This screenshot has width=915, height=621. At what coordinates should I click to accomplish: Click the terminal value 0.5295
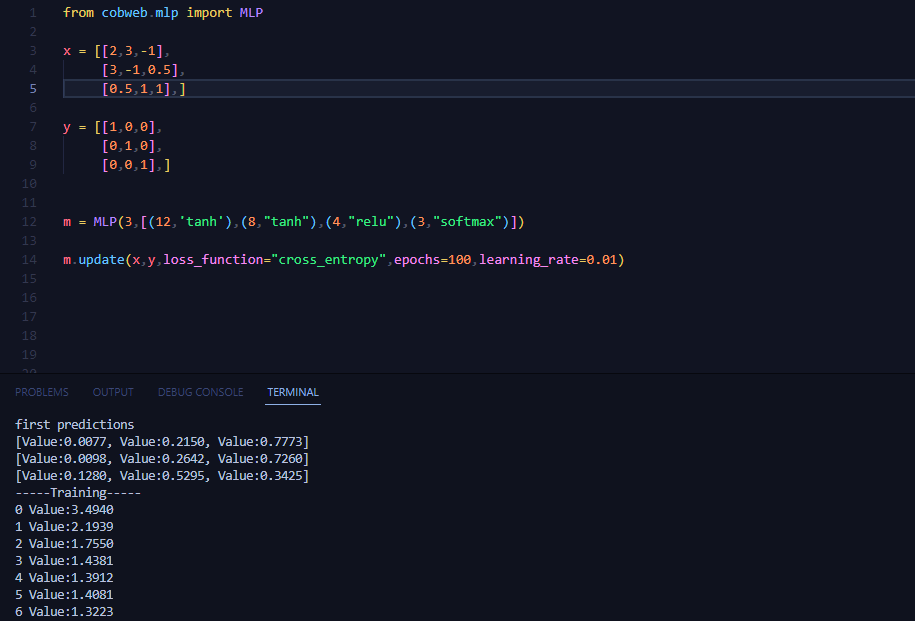pos(184,476)
